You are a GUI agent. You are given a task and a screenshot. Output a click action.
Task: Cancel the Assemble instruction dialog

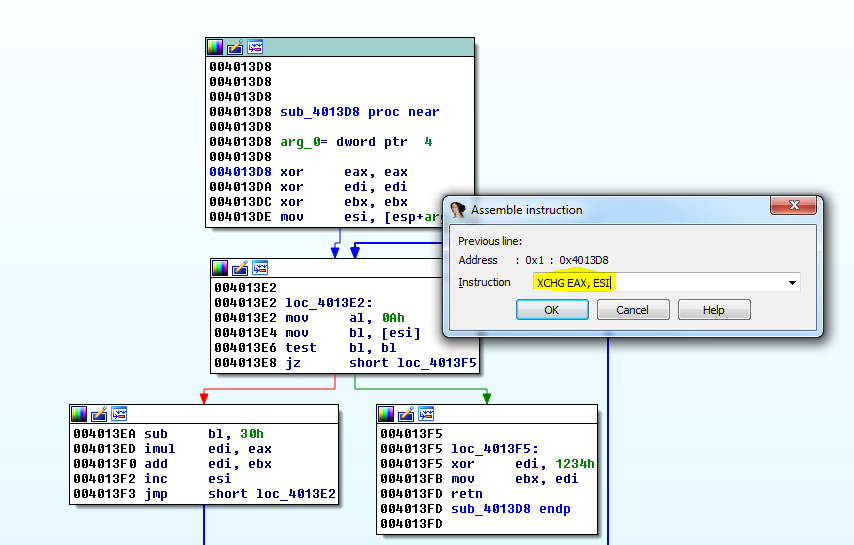[633, 310]
